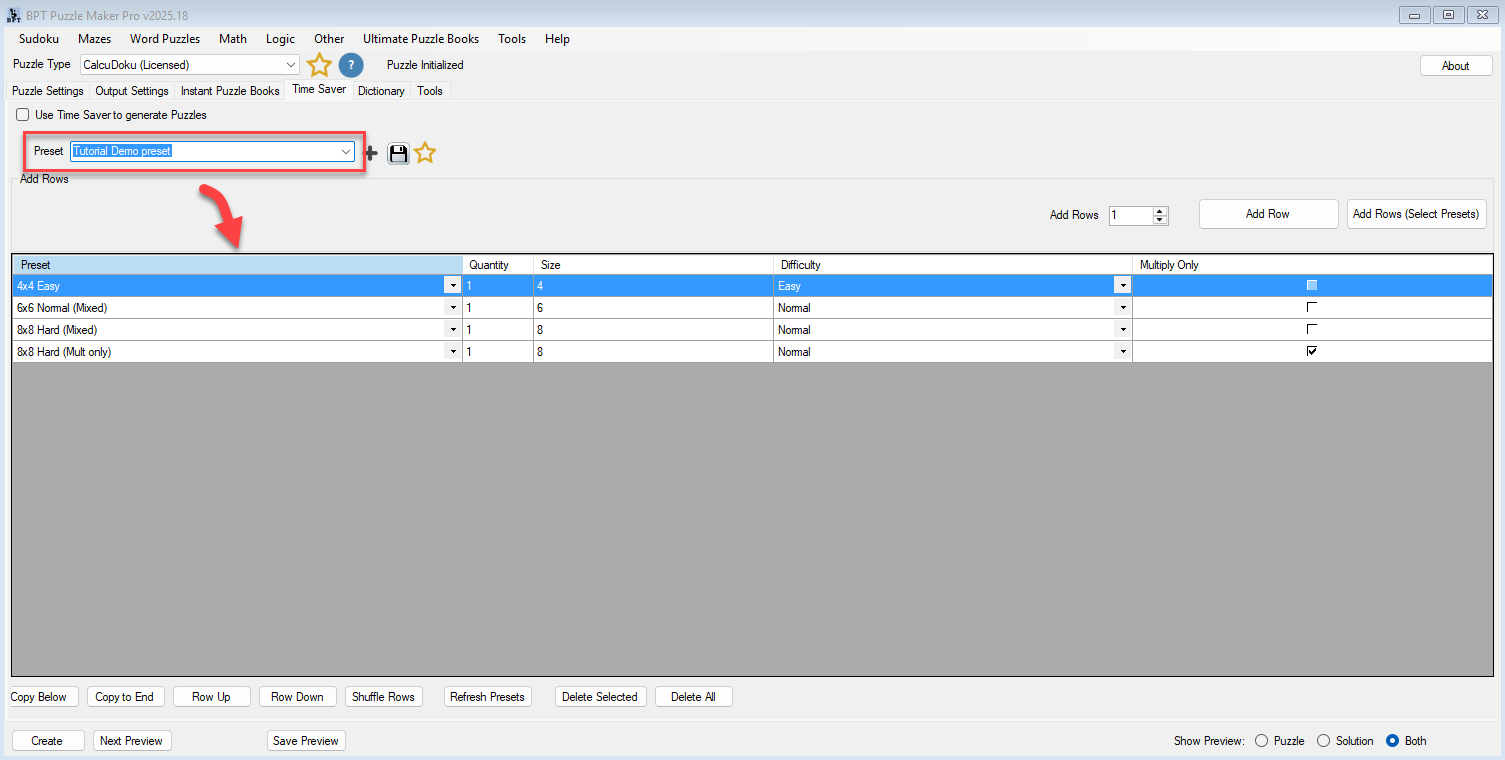Click the star icon beside Puzzle Type
The image size is (1505, 760).
coord(319,65)
